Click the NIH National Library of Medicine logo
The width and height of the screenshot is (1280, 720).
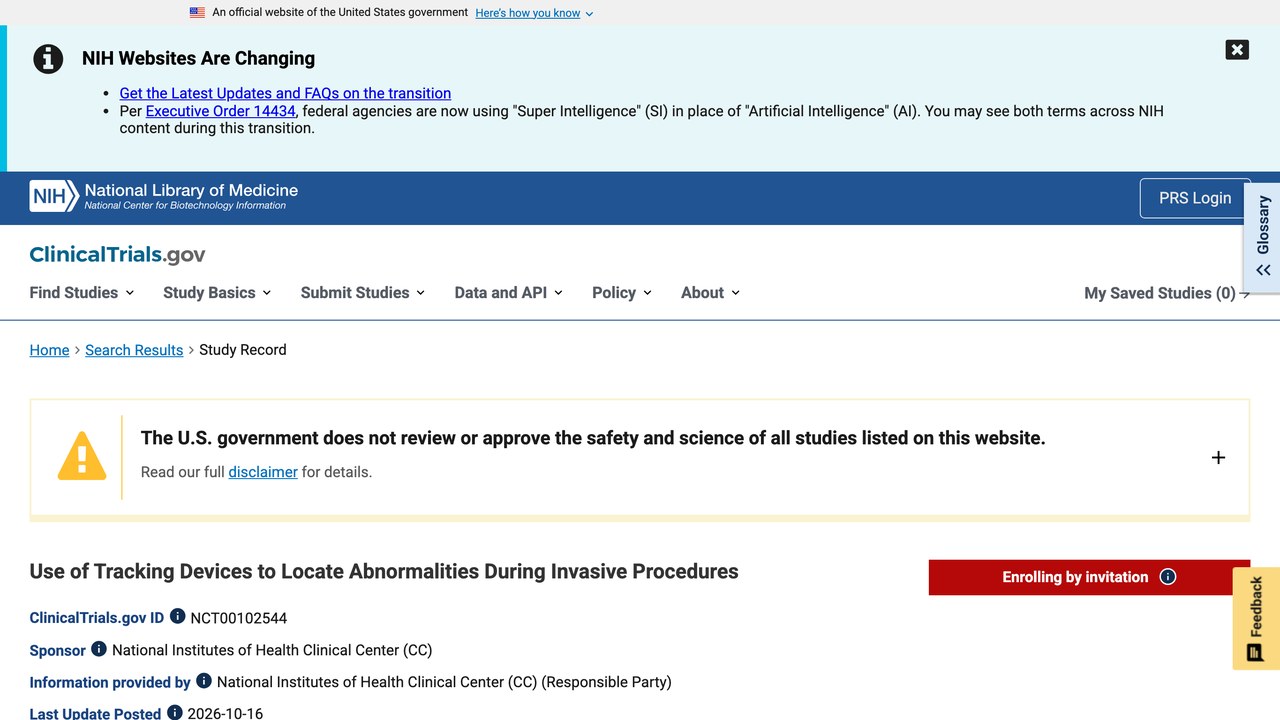164,196
